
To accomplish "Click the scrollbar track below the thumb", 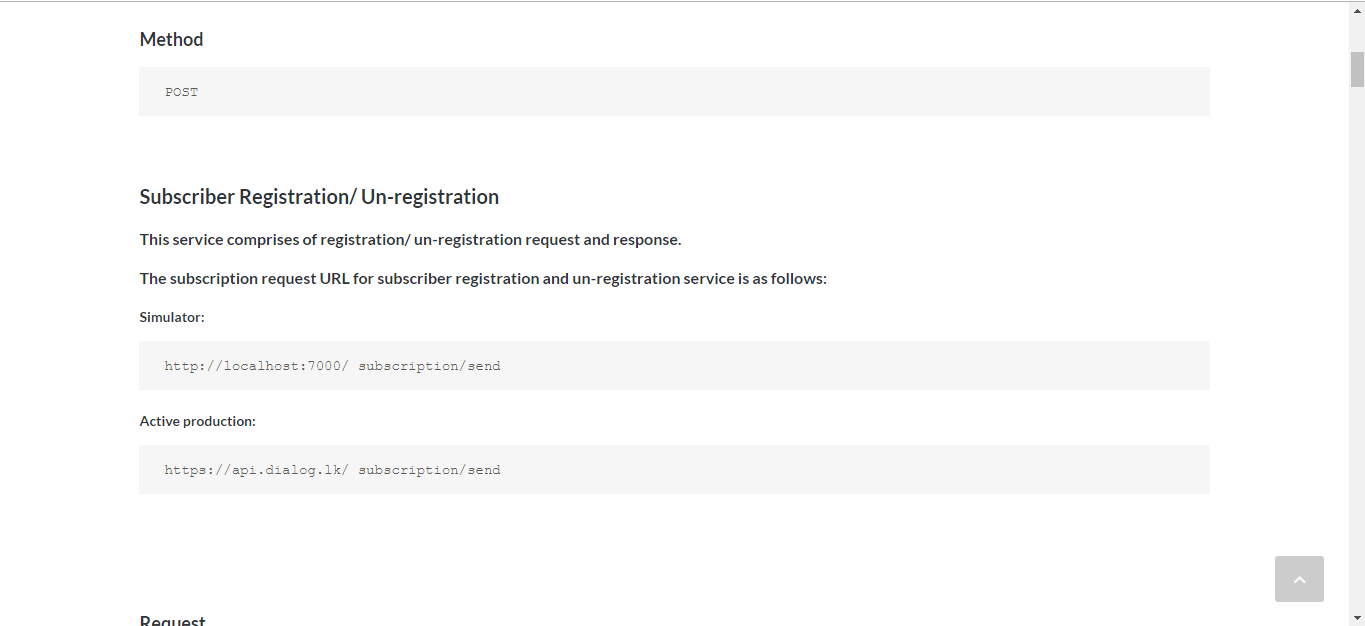I will 1357,350.
